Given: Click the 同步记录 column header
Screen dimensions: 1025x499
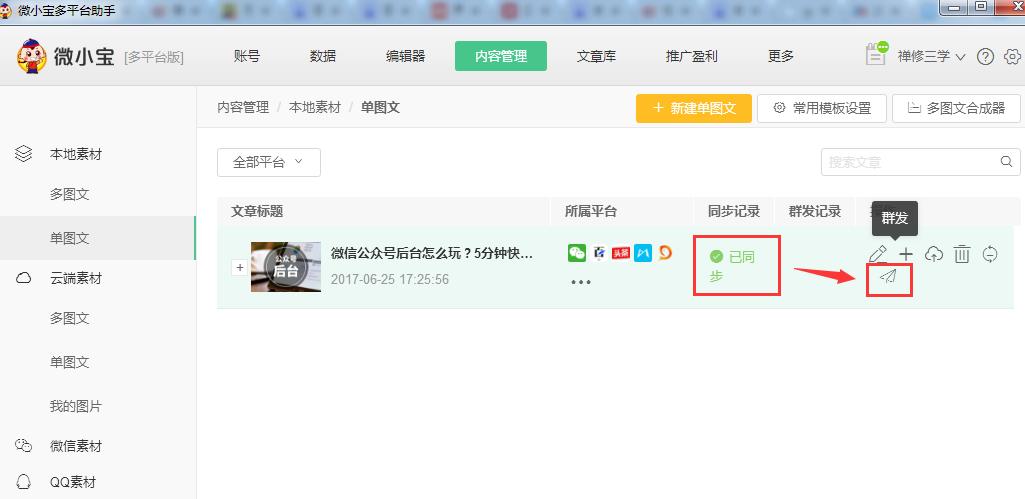Looking at the screenshot, I should click(x=734, y=211).
